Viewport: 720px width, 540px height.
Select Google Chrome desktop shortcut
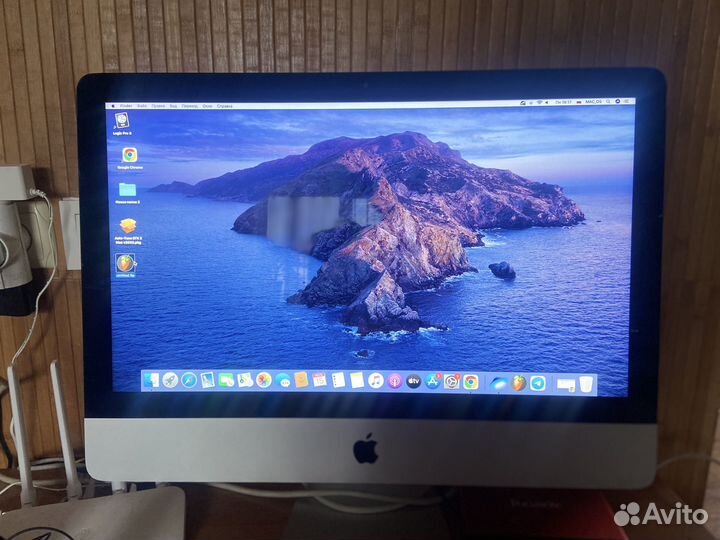[x=129, y=158]
